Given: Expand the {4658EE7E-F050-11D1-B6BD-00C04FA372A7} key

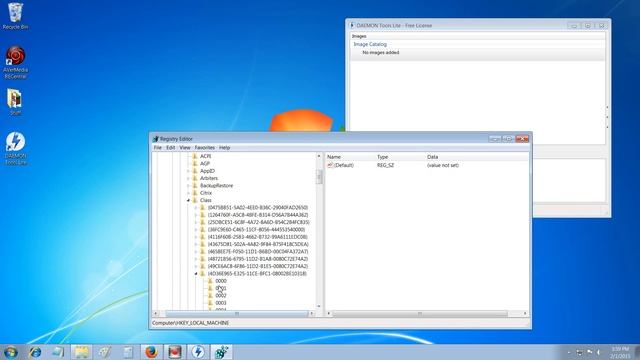Looking at the screenshot, I should (196, 252).
